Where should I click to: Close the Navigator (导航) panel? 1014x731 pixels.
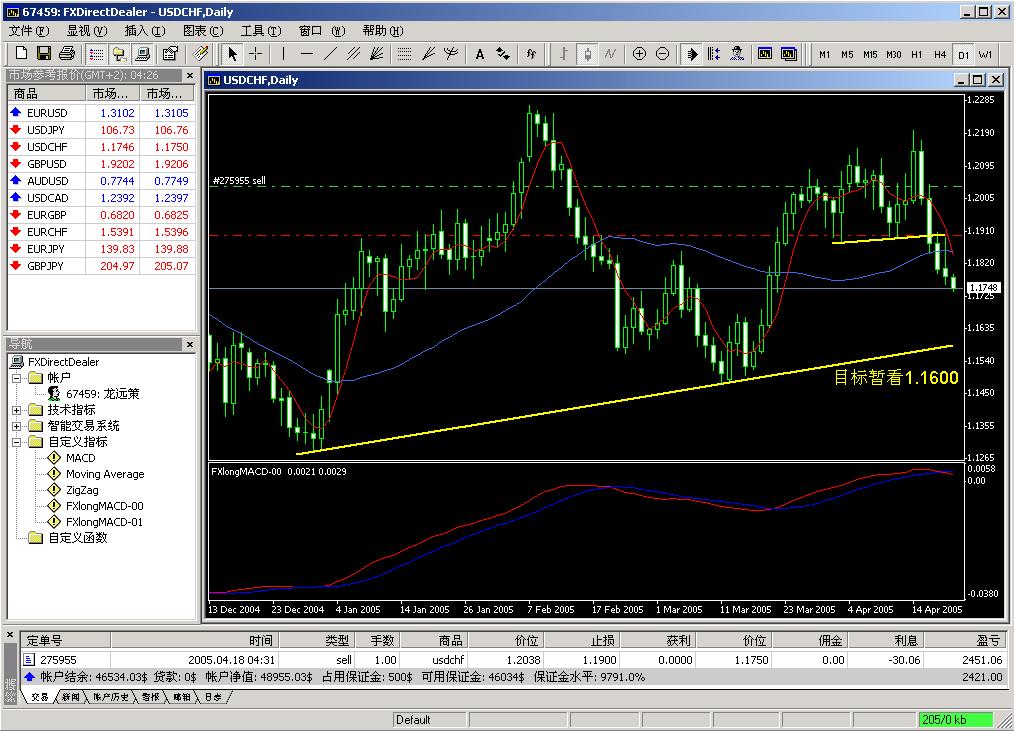tap(190, 345)
